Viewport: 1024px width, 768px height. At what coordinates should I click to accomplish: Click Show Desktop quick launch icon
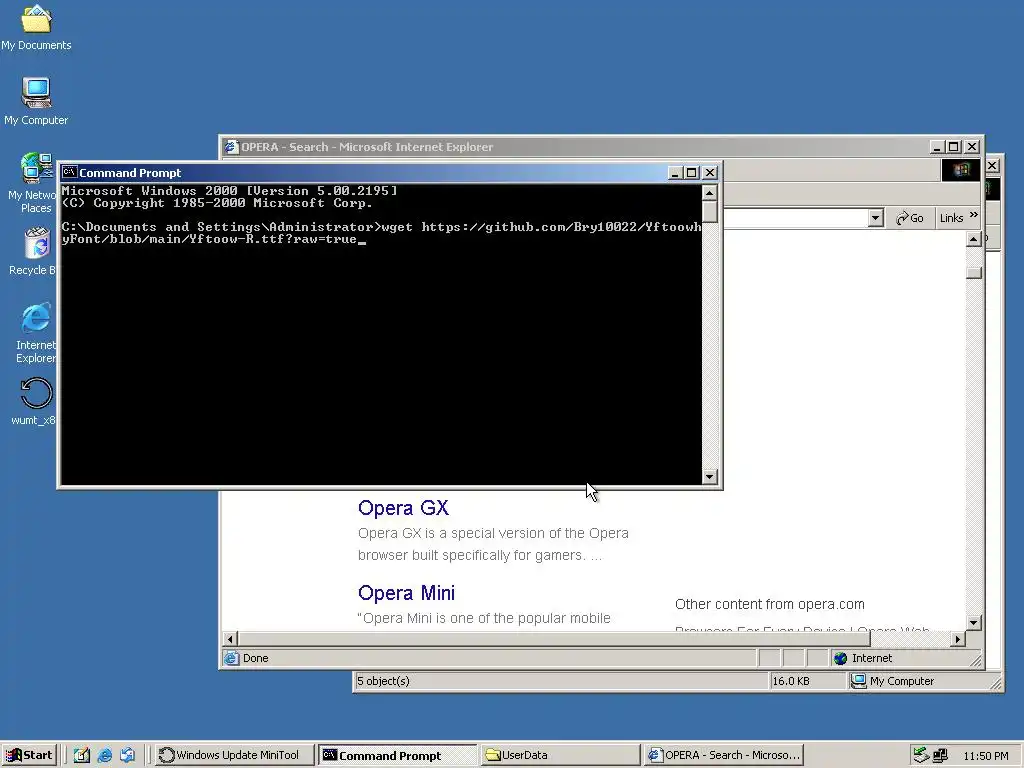[x=82, y=755]
